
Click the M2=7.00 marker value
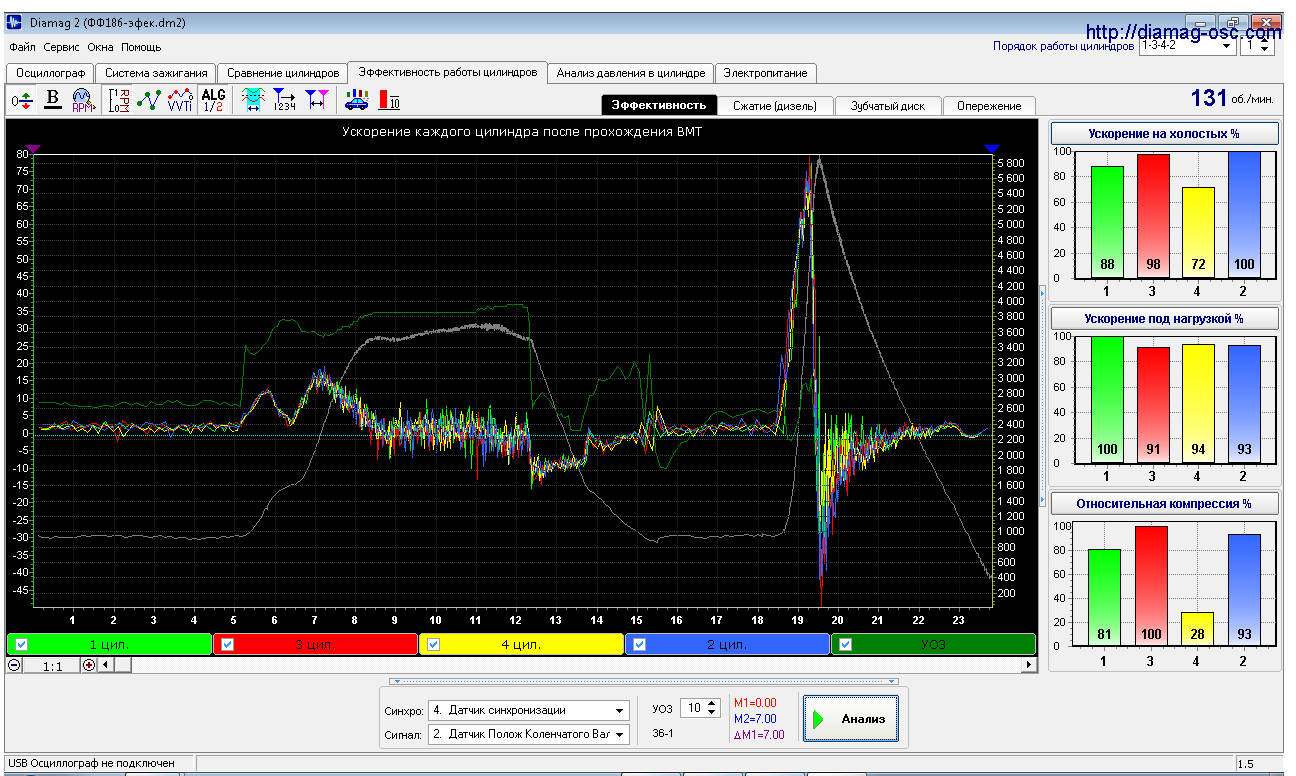755,718
